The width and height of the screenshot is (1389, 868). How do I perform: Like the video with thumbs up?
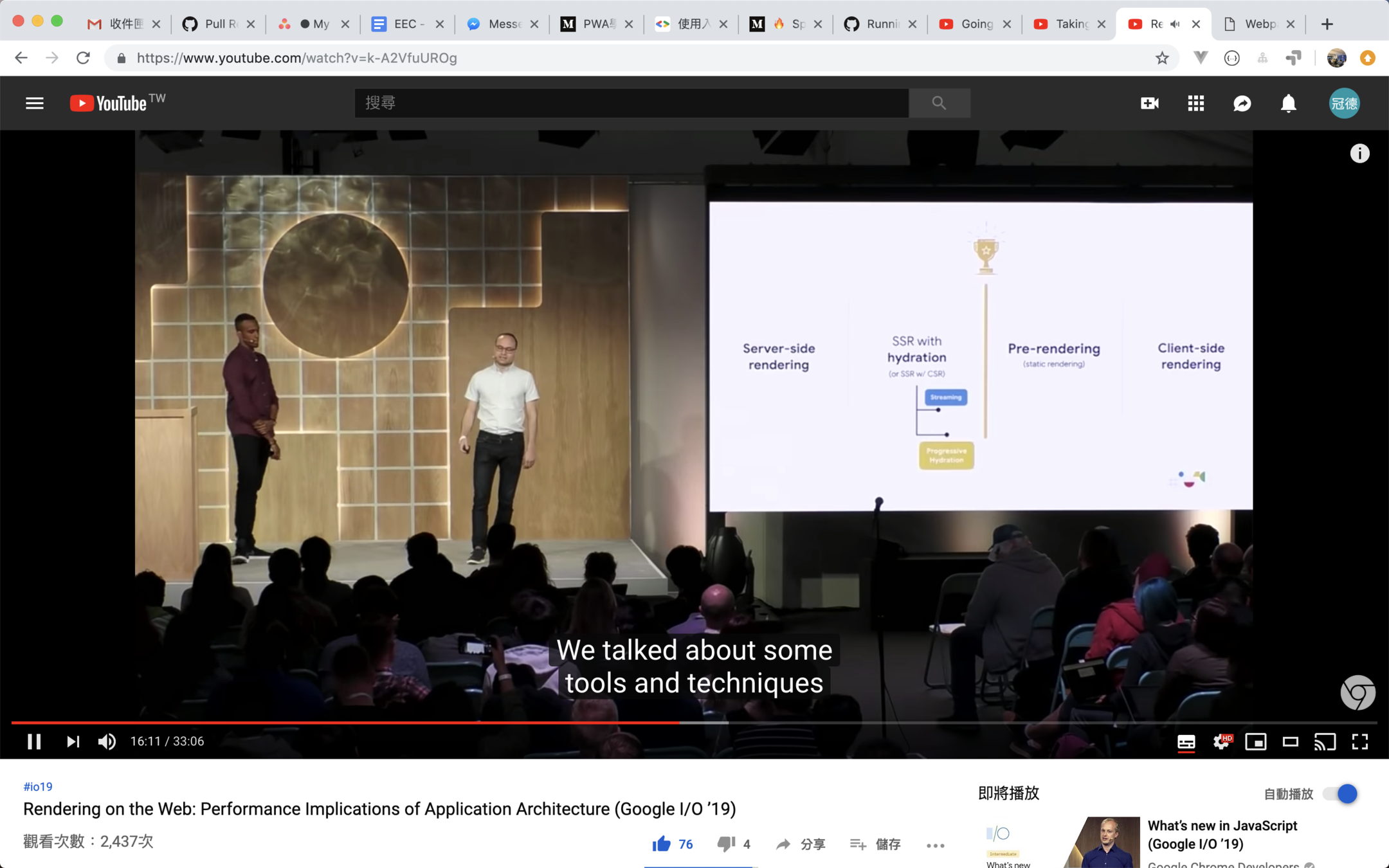pyautogui.click(x=661, y=844)
